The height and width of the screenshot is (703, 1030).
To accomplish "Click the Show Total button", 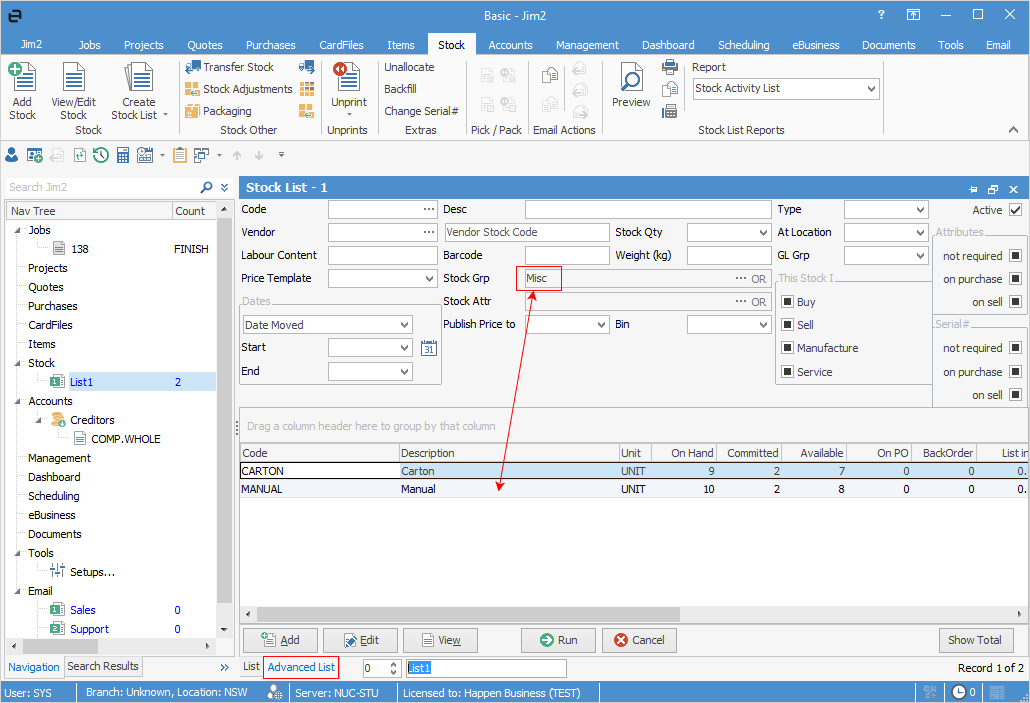I will click(975, 640).
